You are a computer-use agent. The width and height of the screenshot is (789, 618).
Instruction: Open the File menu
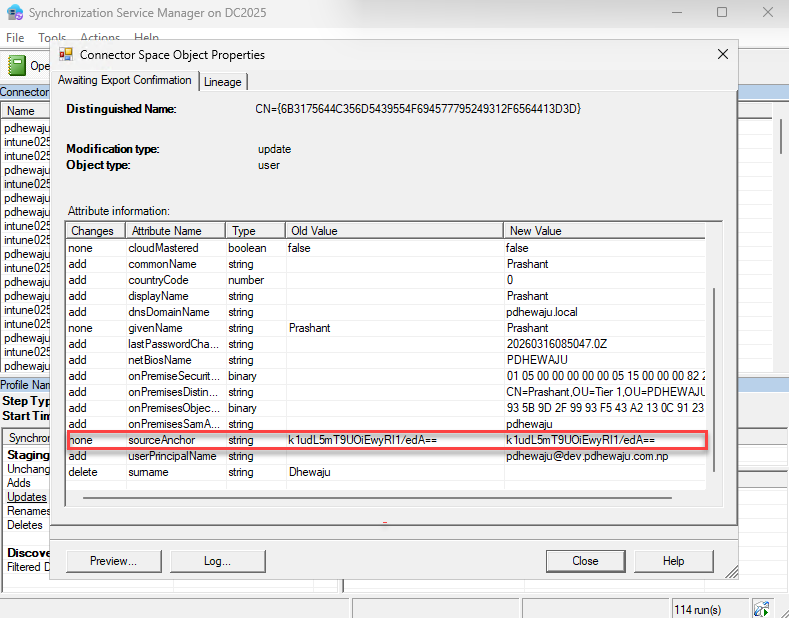click(15, 38)
